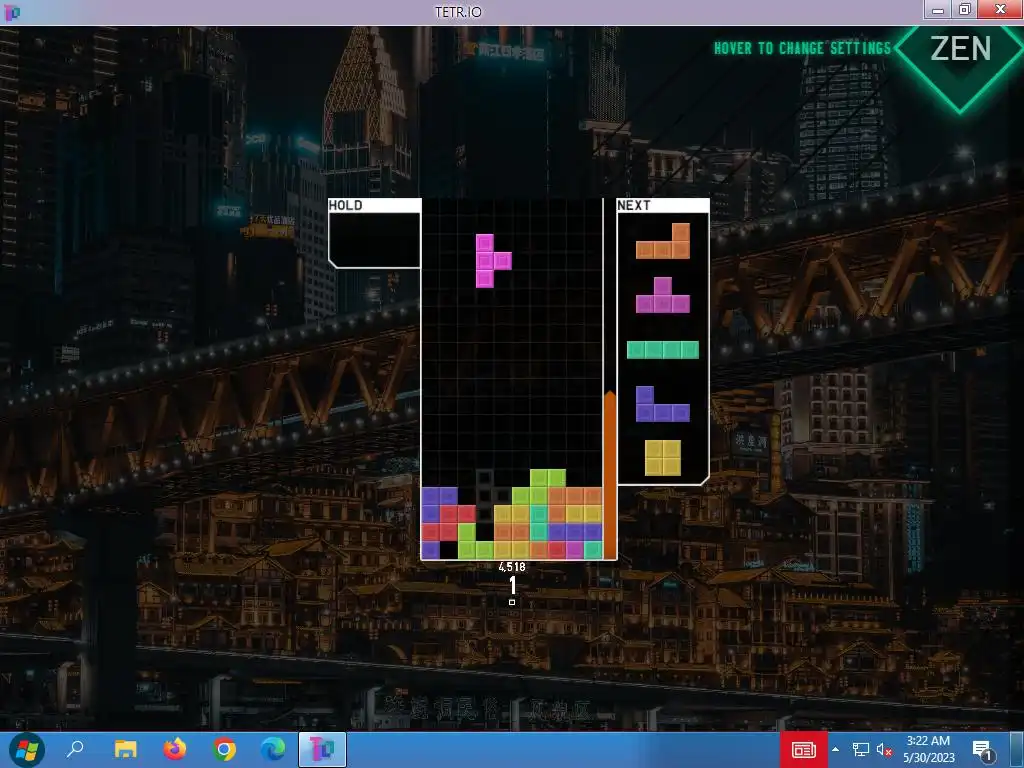Screen dimensions: 1024x768
Task: Click the 'HOVER TO CHANGE SETTINGS' text
Action: point(803,48)
